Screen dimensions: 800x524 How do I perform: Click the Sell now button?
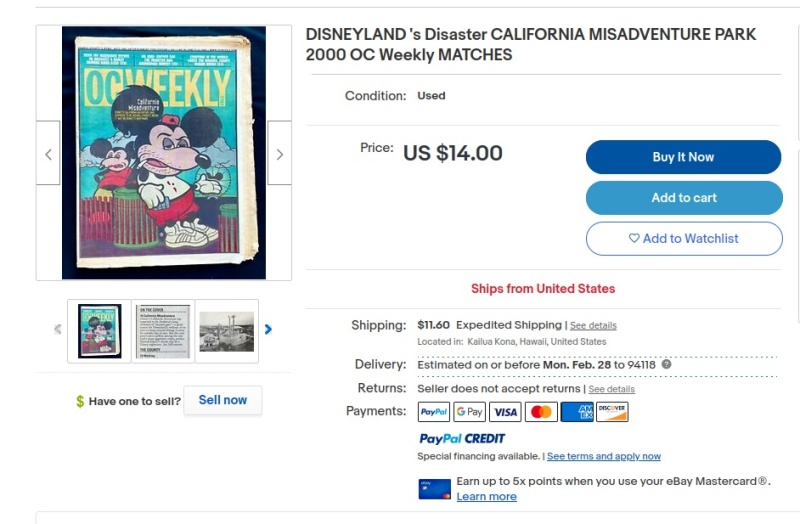coord(222,400)
